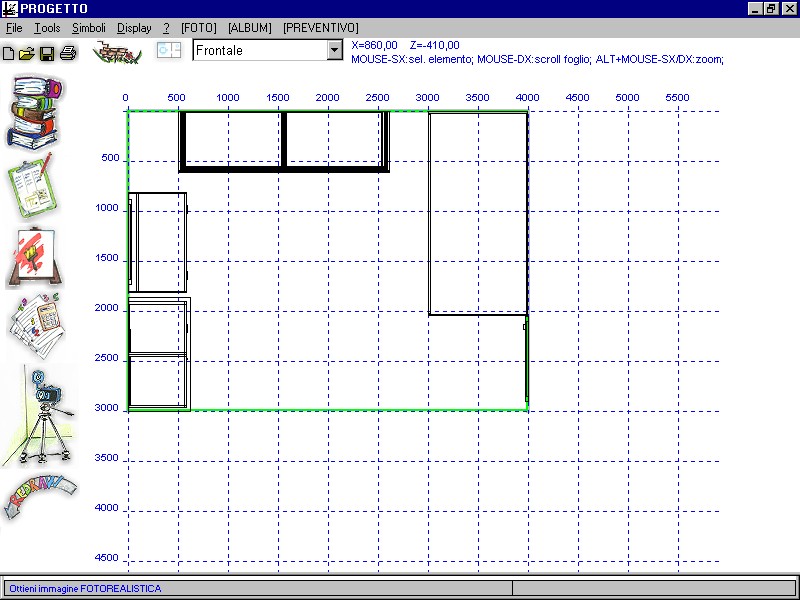Close the PROGETTO window

(x=789, y=9)
